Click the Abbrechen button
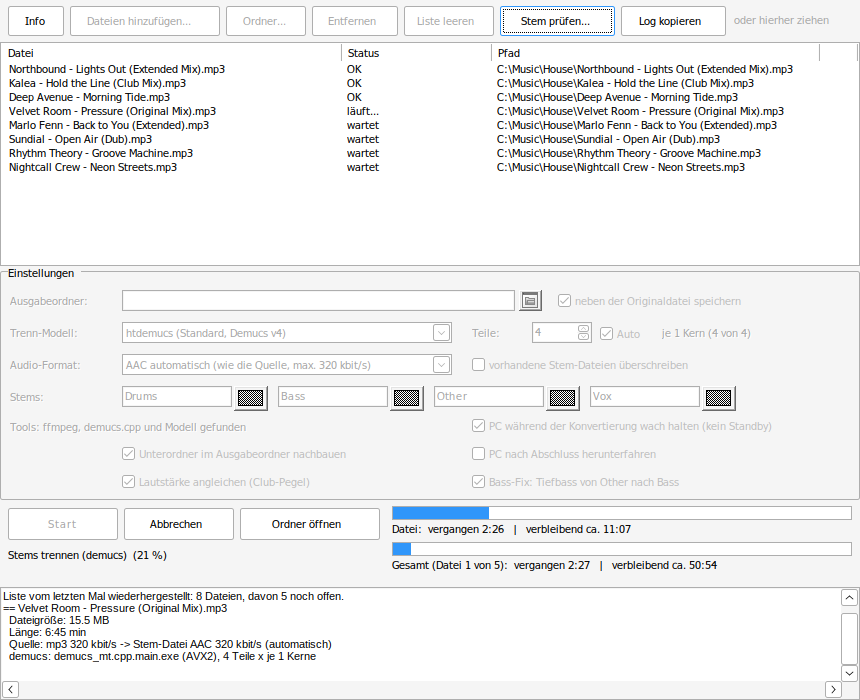 coord(179,524)
